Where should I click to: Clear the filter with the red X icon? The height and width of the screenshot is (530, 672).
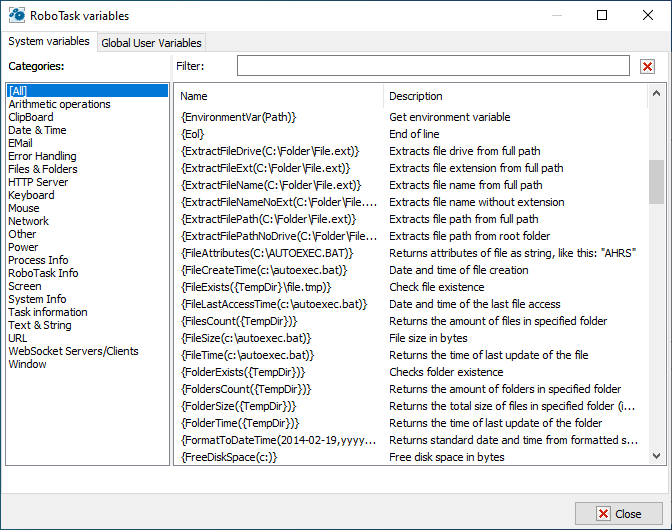pyautogui.click(x=647, y=66)
